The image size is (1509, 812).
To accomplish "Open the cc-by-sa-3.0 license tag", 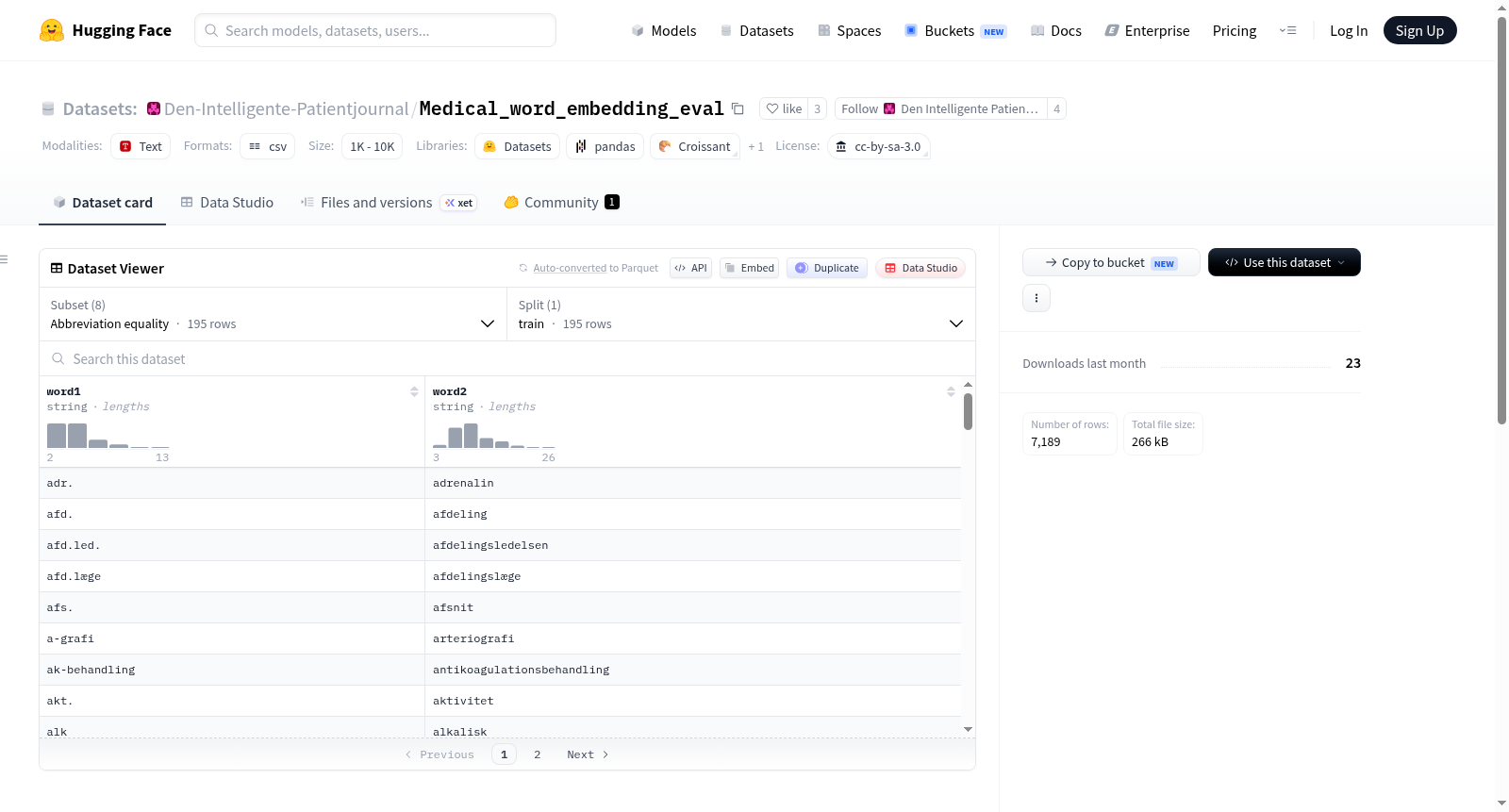I will pyautogui.click(x=879, y=146).
